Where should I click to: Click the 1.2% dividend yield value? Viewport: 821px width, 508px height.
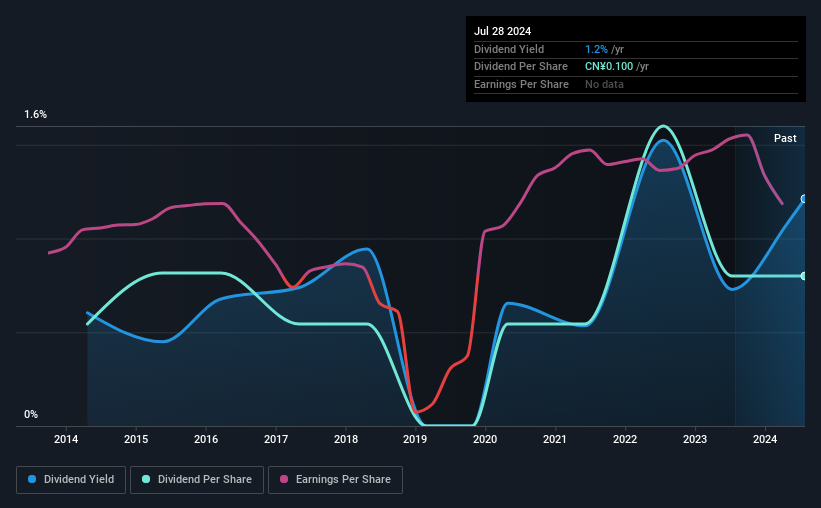tap(596, 49)
